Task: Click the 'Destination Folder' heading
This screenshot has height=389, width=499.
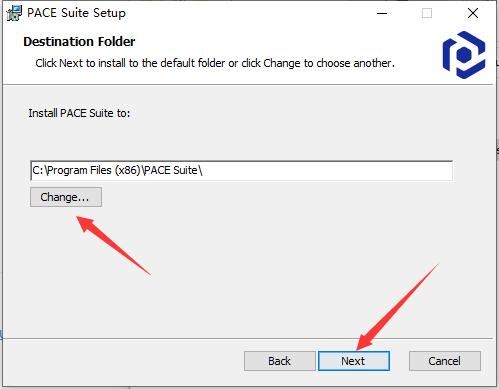Action: 79,42
